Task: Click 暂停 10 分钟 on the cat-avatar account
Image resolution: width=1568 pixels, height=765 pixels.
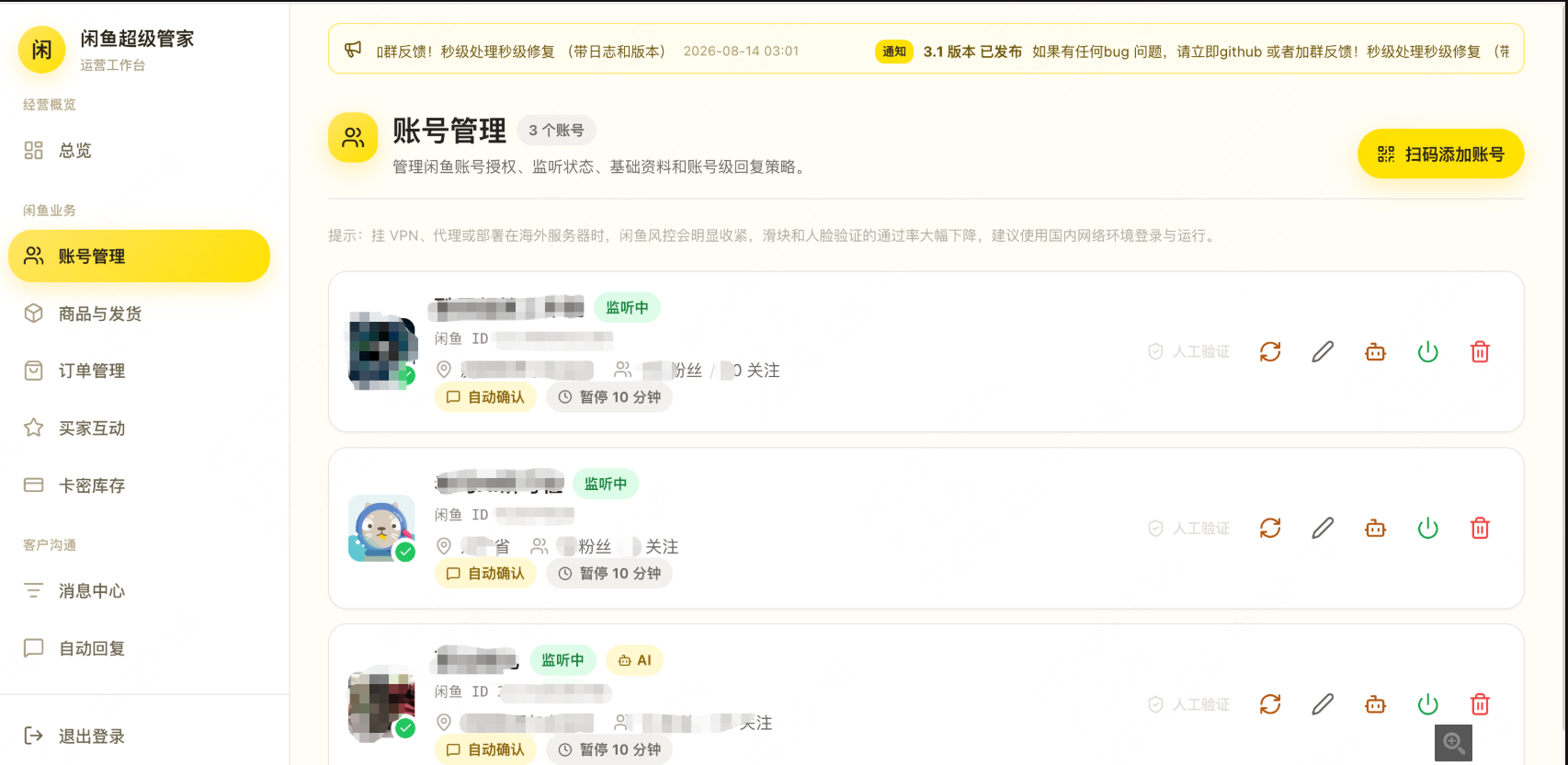Action: point(609,574)
